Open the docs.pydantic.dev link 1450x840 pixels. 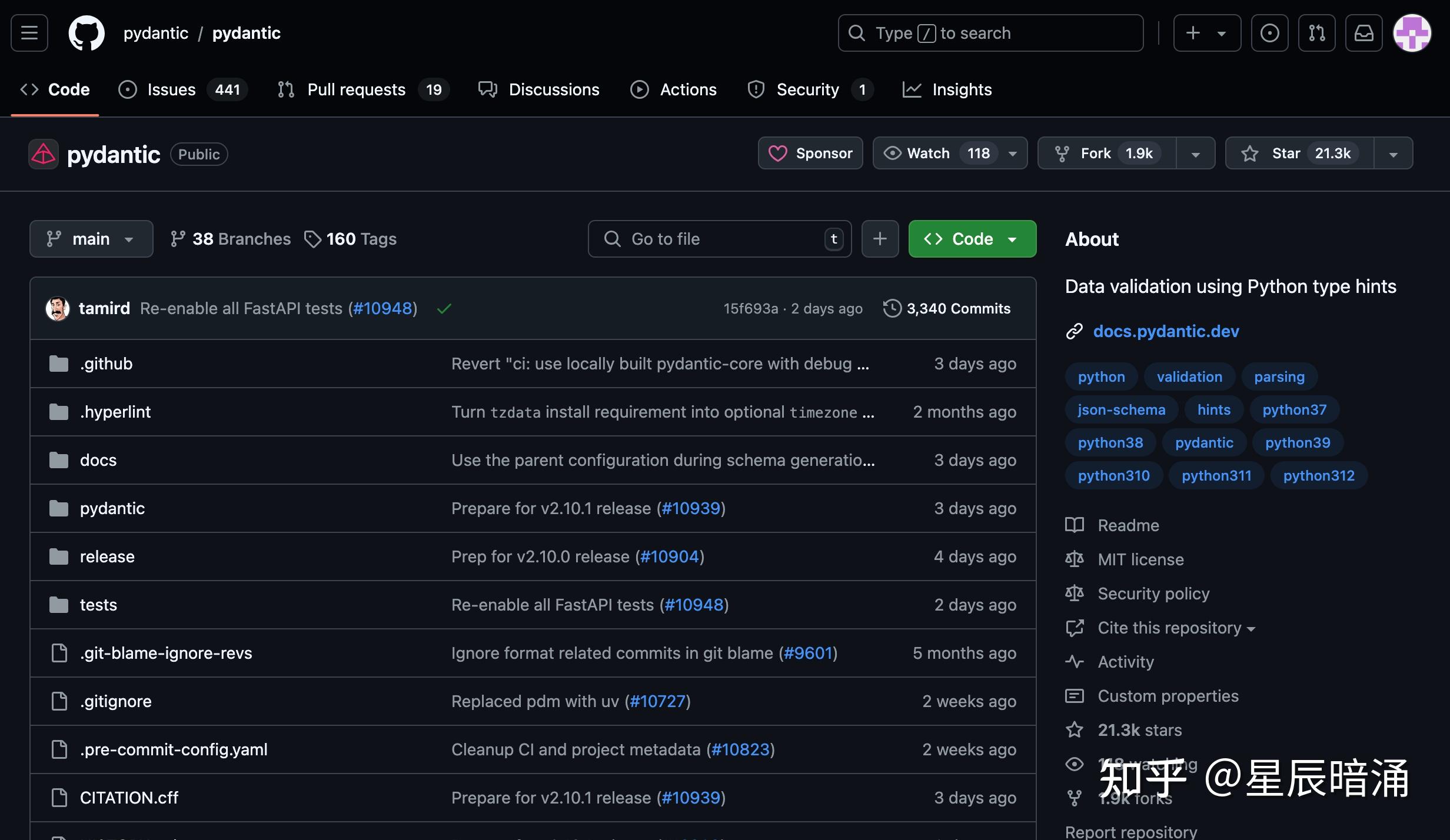[x=1166, y=331]
